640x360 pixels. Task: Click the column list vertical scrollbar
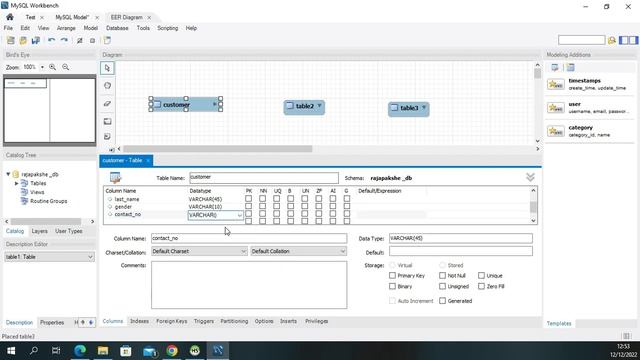tap(533, 207)
